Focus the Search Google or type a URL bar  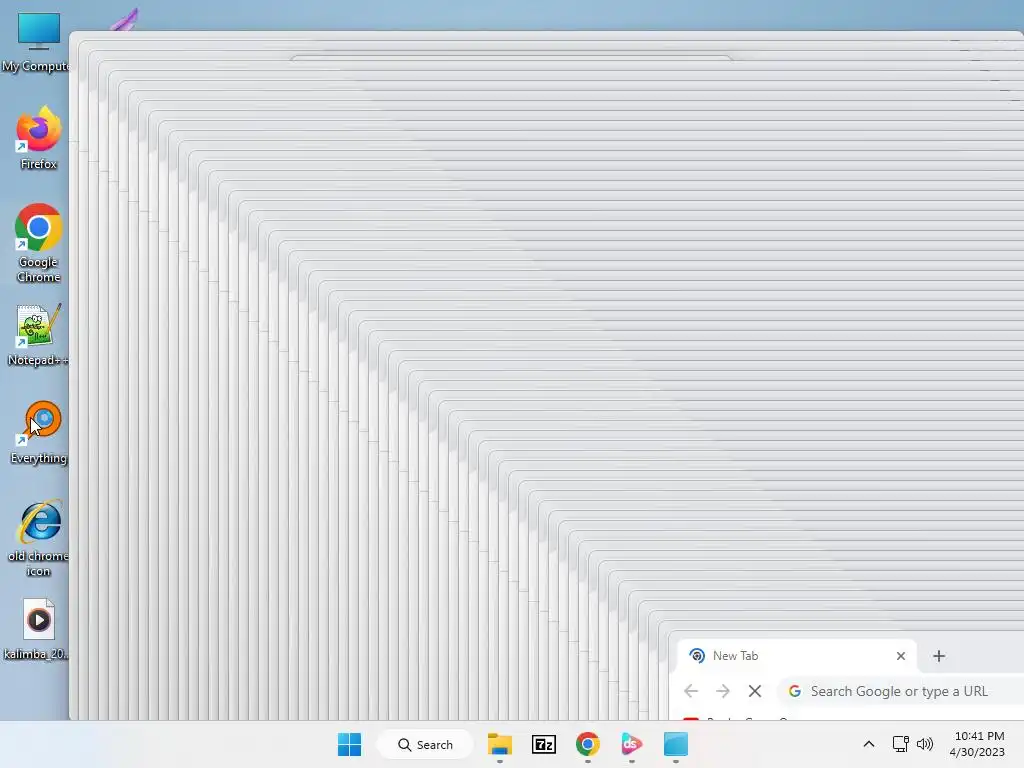[901, 691]
